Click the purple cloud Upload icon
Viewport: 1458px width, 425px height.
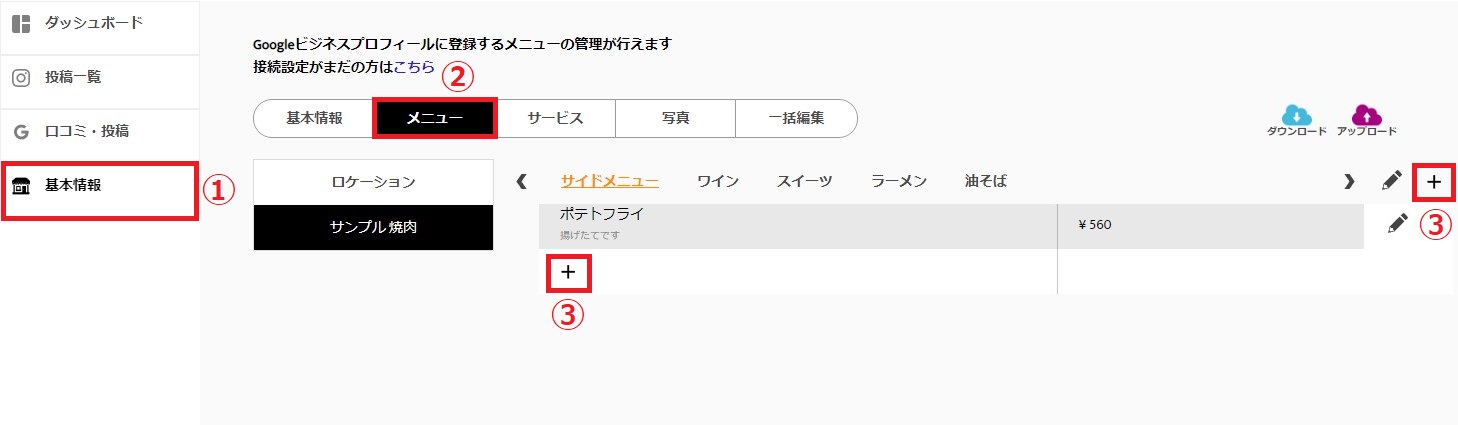1366,116
